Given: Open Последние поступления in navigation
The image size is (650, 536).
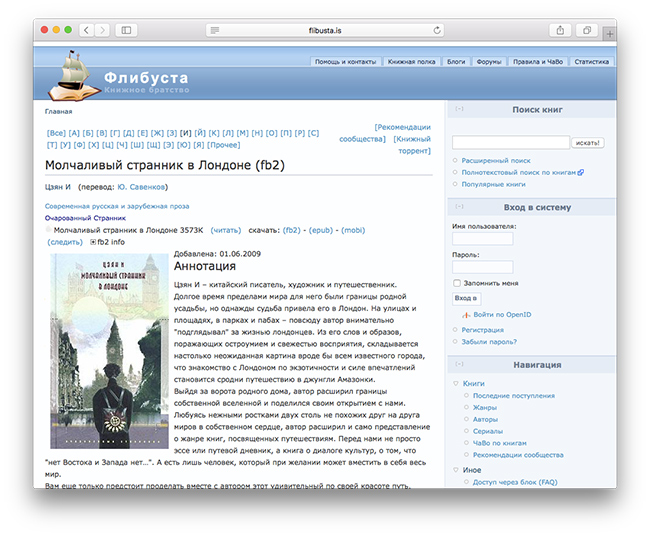Looking at the screenshot, I should click(x=514, y=395).
